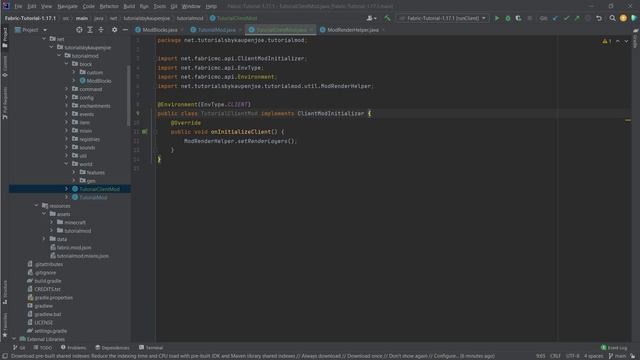Open the Build menu
The height and width of the screenshot is (360, 640).
point(129,7)
